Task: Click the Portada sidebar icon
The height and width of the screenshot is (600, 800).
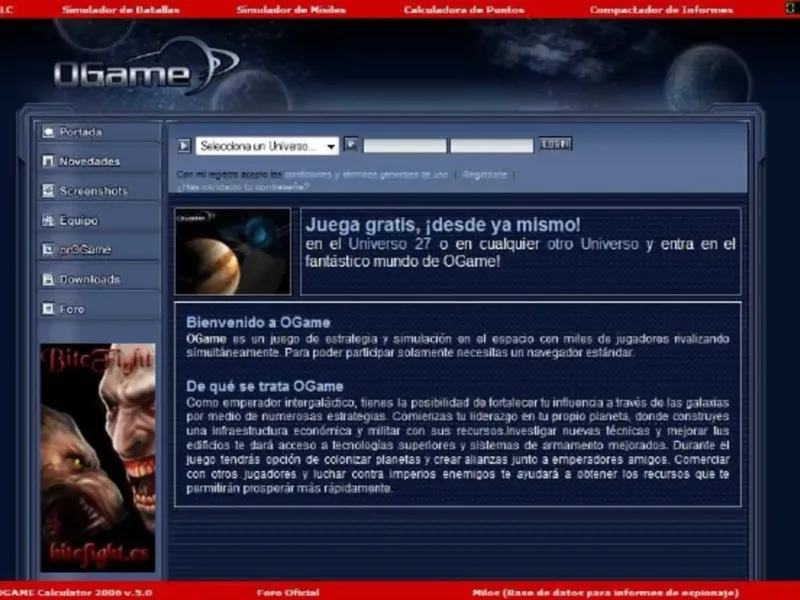Action: 48,132
